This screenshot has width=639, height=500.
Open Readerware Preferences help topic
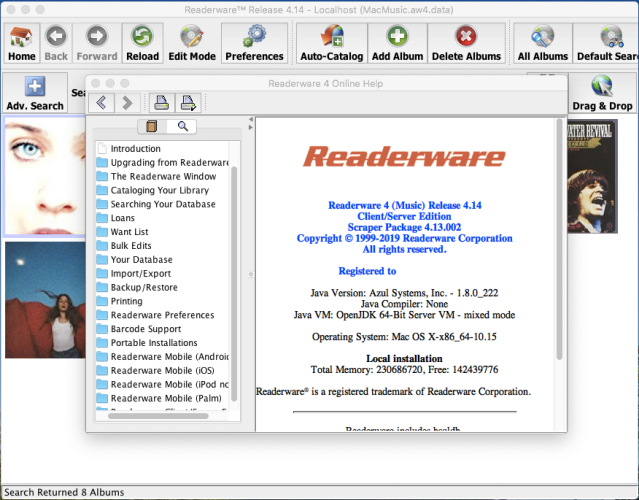[x=162, y=315]
